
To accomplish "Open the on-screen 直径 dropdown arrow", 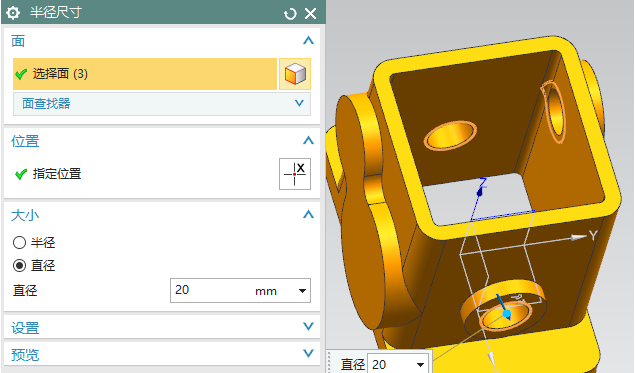I will (420, 364).
